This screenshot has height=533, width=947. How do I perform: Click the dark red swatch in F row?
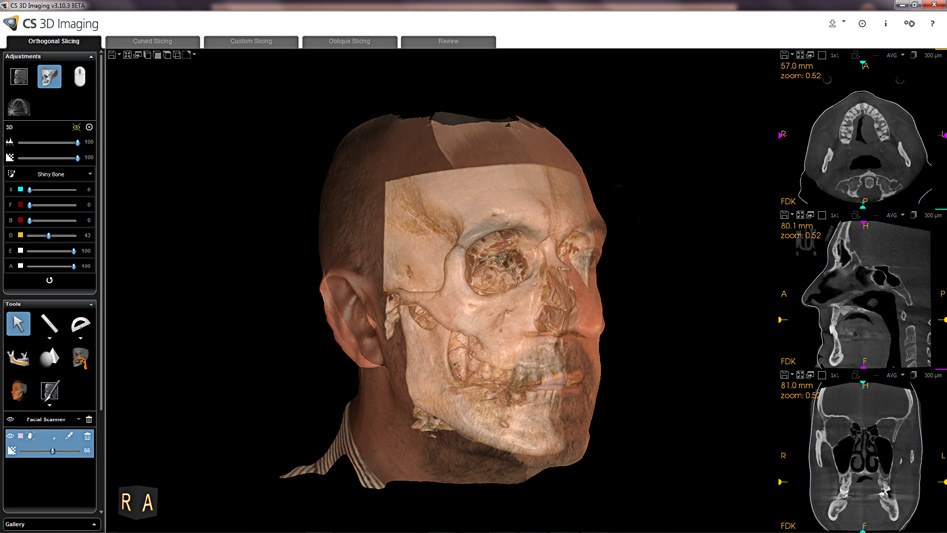[x=21, y=205]
